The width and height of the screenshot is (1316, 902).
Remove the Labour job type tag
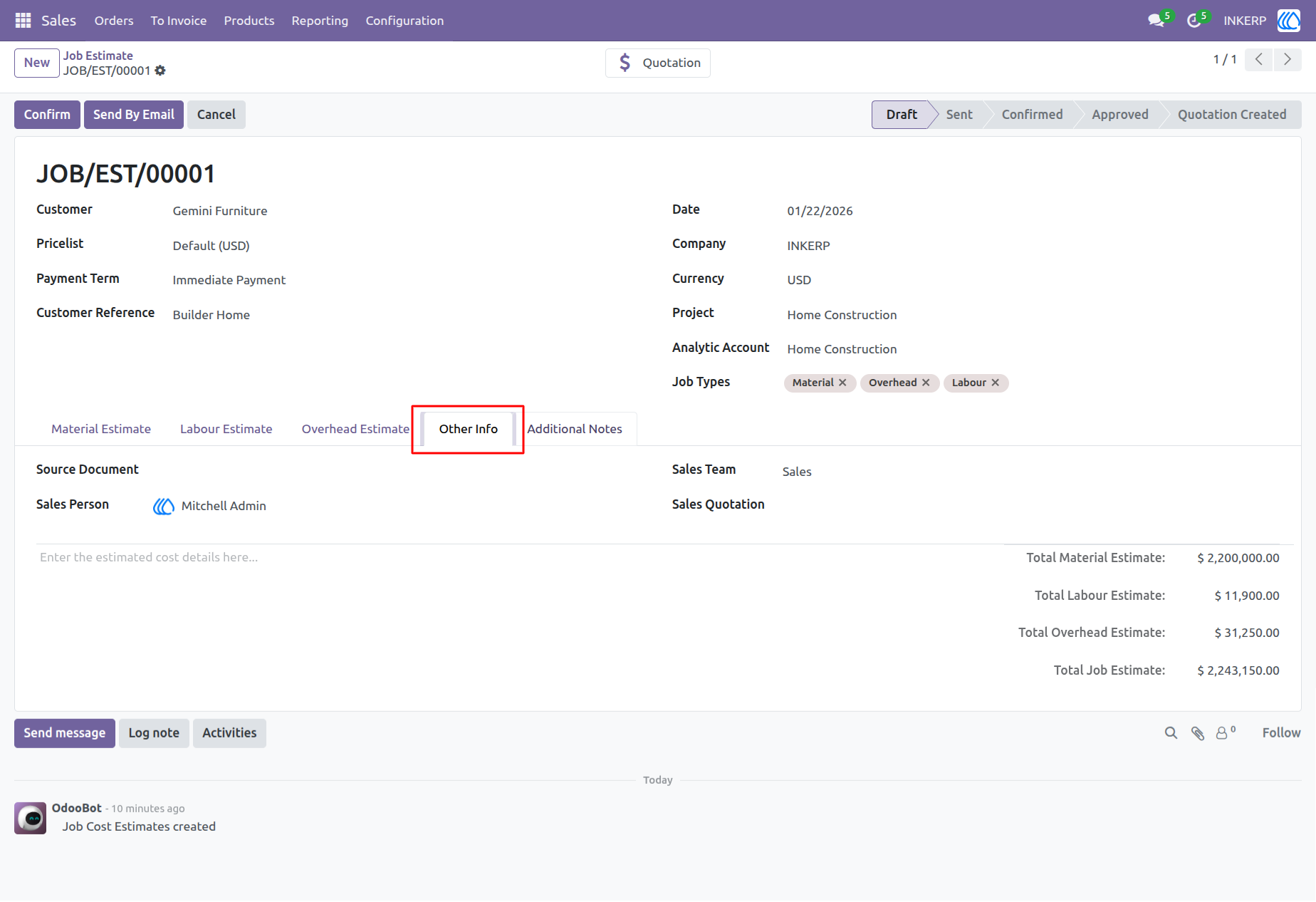[x=995, y=383]
